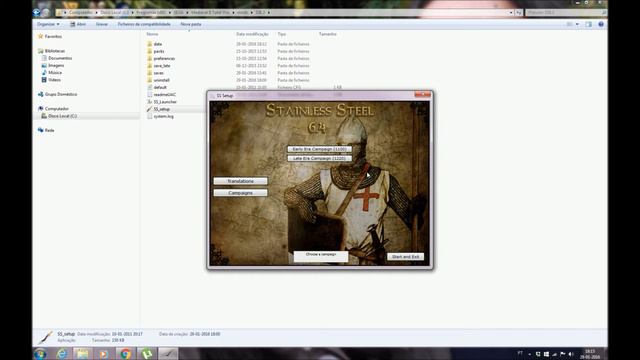Click the Start and Exit button
Image resolution: width=640 pixels, height=360 pixels.
point(405,257)
